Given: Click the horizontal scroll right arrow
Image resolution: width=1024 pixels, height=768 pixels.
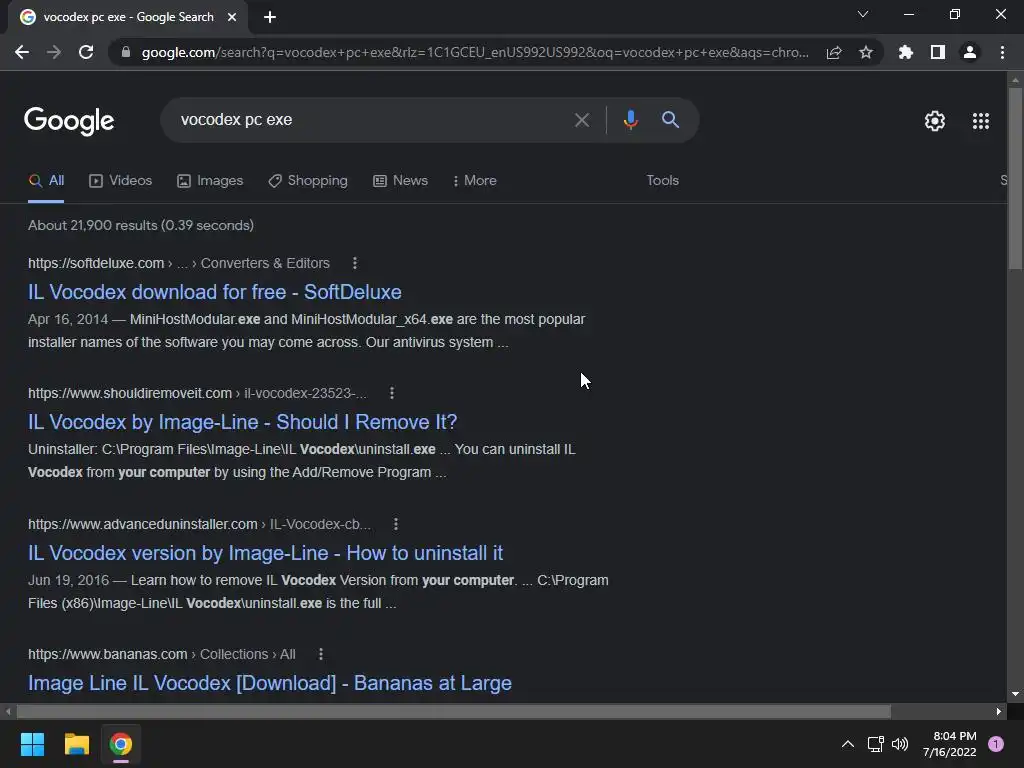Looking at the screenshot, I should coord(999,711).
